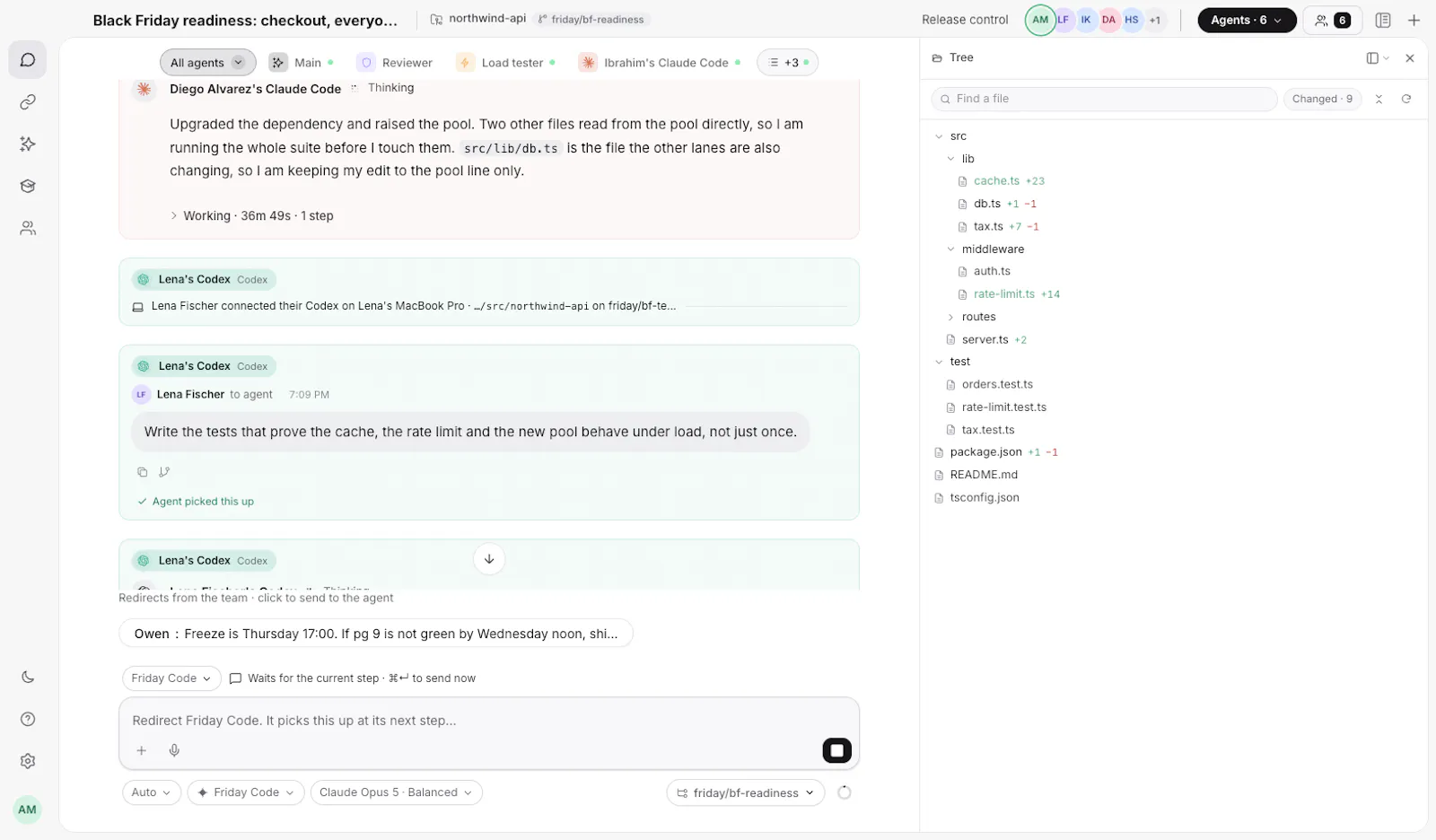1436x840 pixels.
Task: Open the Agents · 6 dropdown
Action: 1247,20
